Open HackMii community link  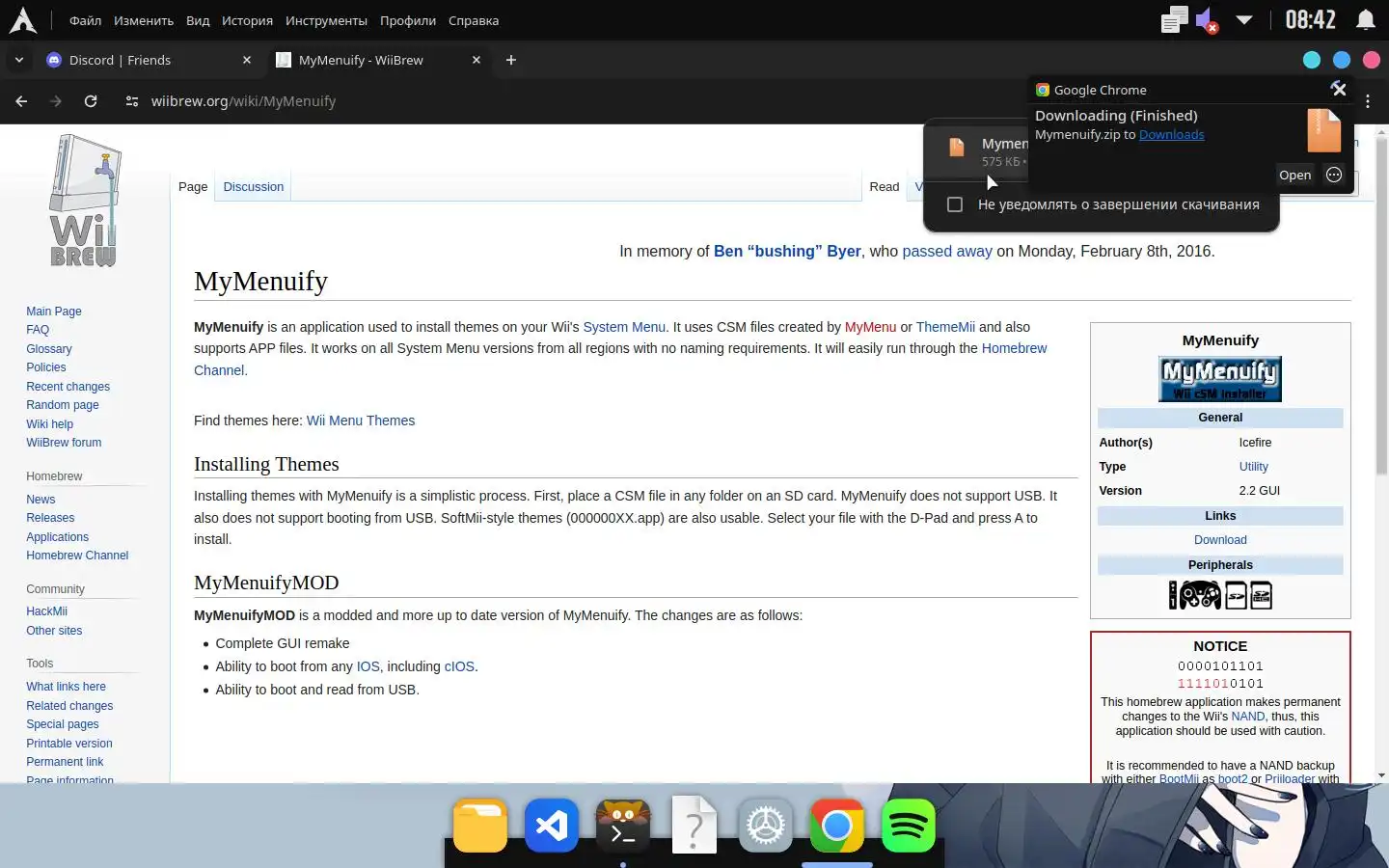(x=46, y=611)
